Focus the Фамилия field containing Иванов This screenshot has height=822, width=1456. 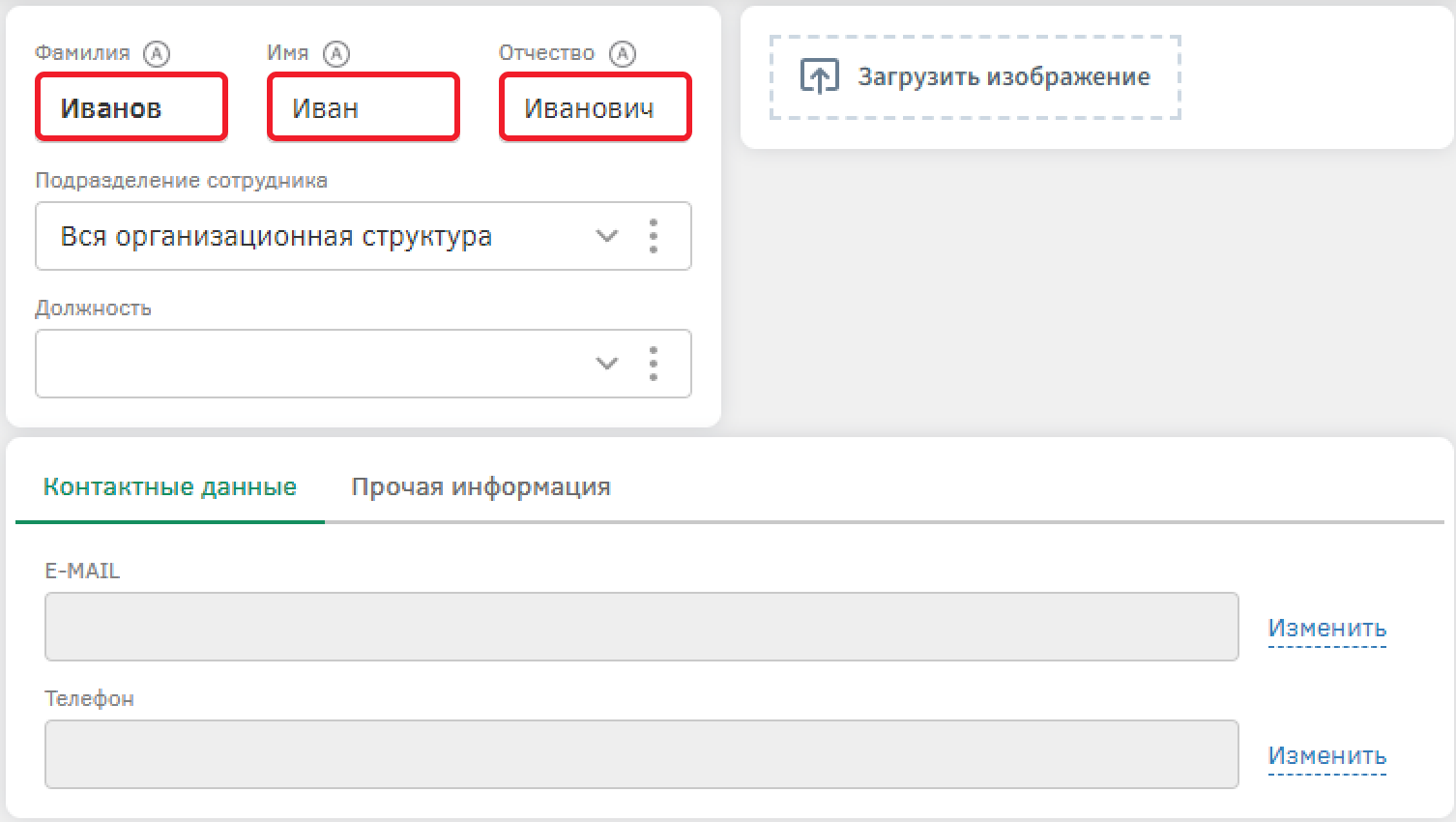coord(131,108)
